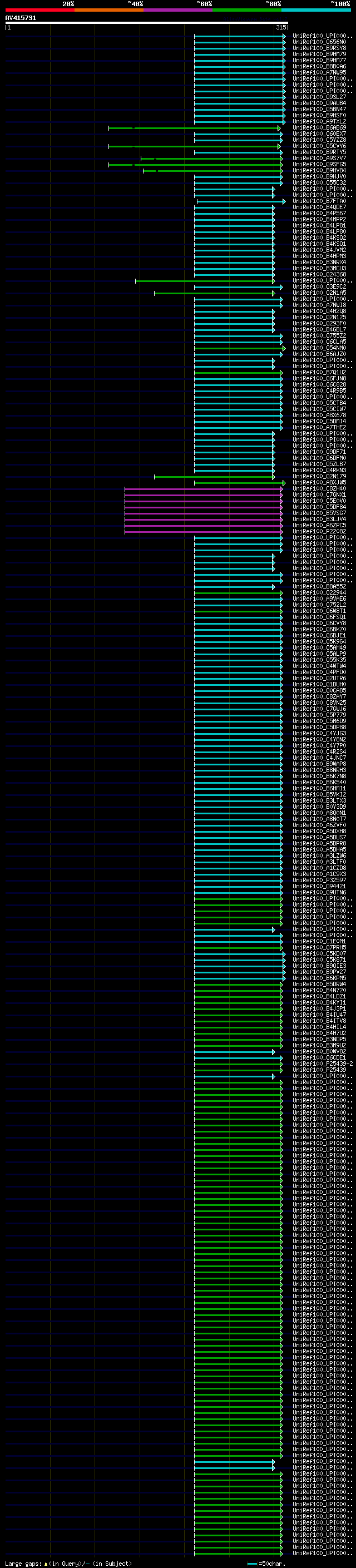Click the UniRef100_B7Q1U2 label
The width and height of the screenshot is (356, 1568).
[319, 372]
